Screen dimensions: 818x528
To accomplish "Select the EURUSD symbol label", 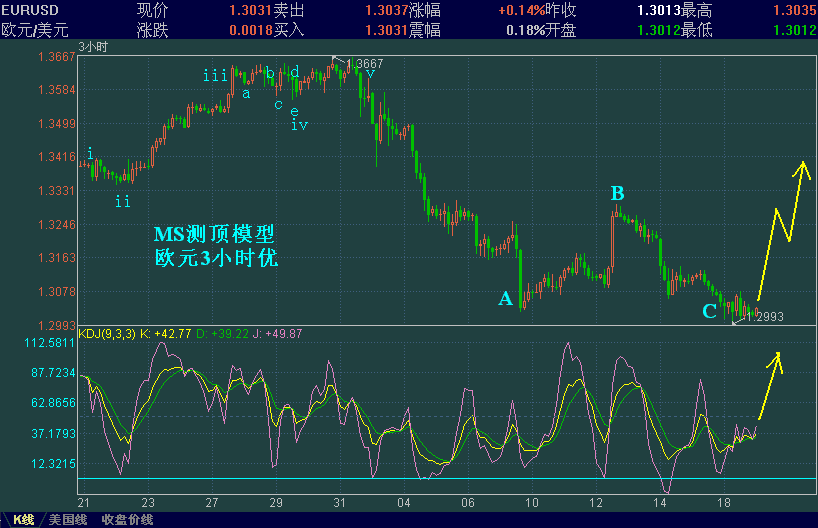I will pyautogui.click(x=30, y=10).
